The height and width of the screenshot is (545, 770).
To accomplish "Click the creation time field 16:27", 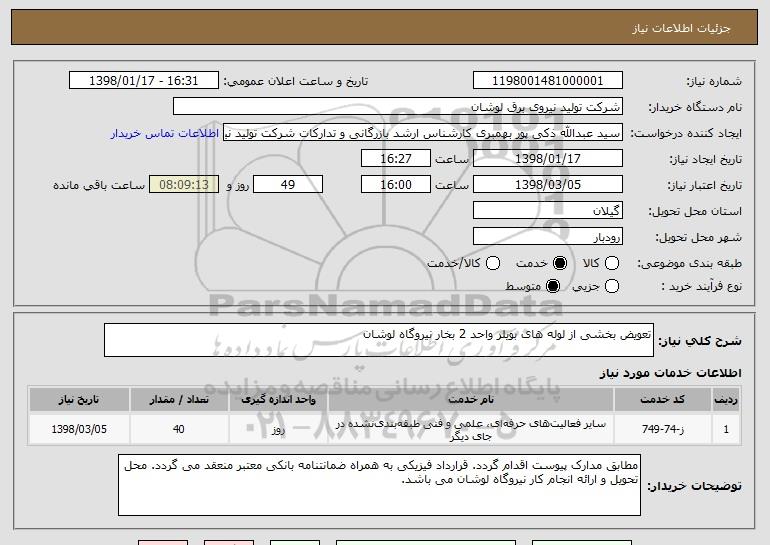I will tap(396, 159).
